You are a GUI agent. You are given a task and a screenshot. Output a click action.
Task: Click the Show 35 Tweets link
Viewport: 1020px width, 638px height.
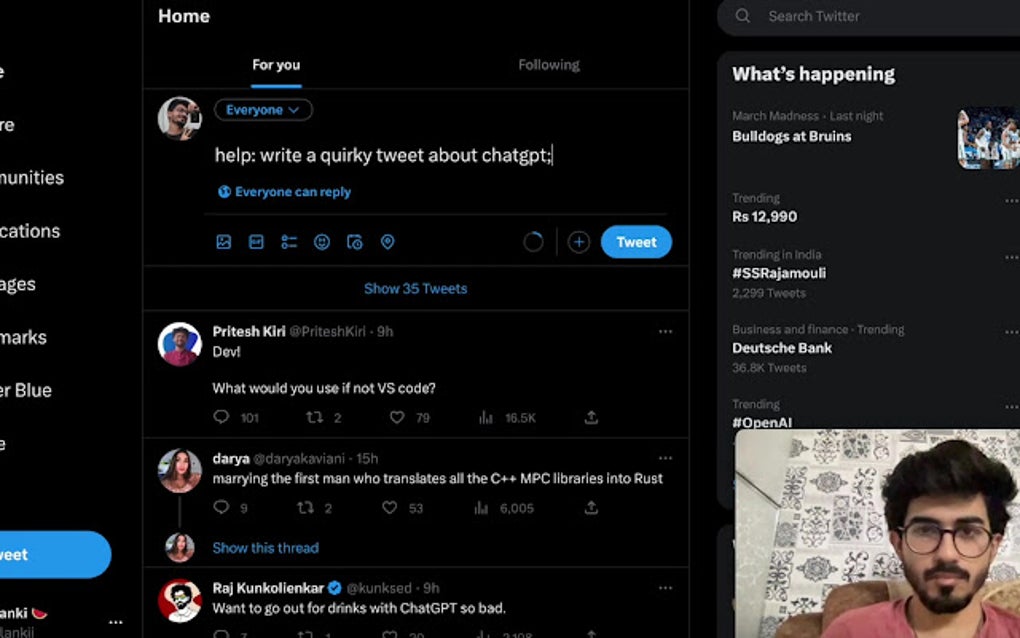tap(415, 288)
